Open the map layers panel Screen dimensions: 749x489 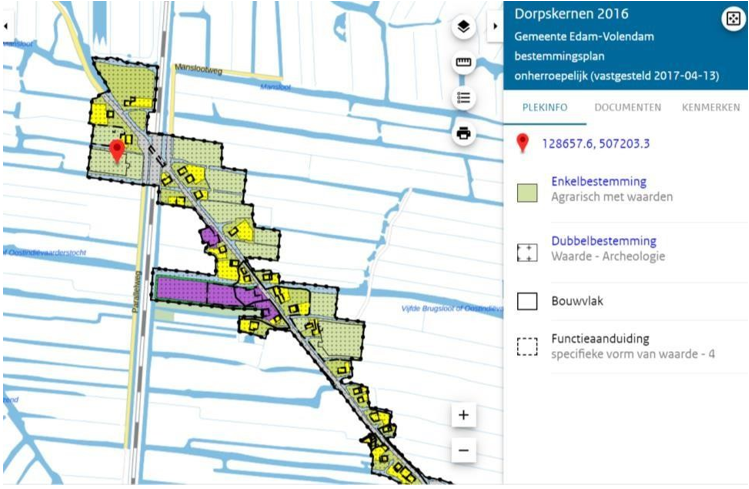(463, 27)
